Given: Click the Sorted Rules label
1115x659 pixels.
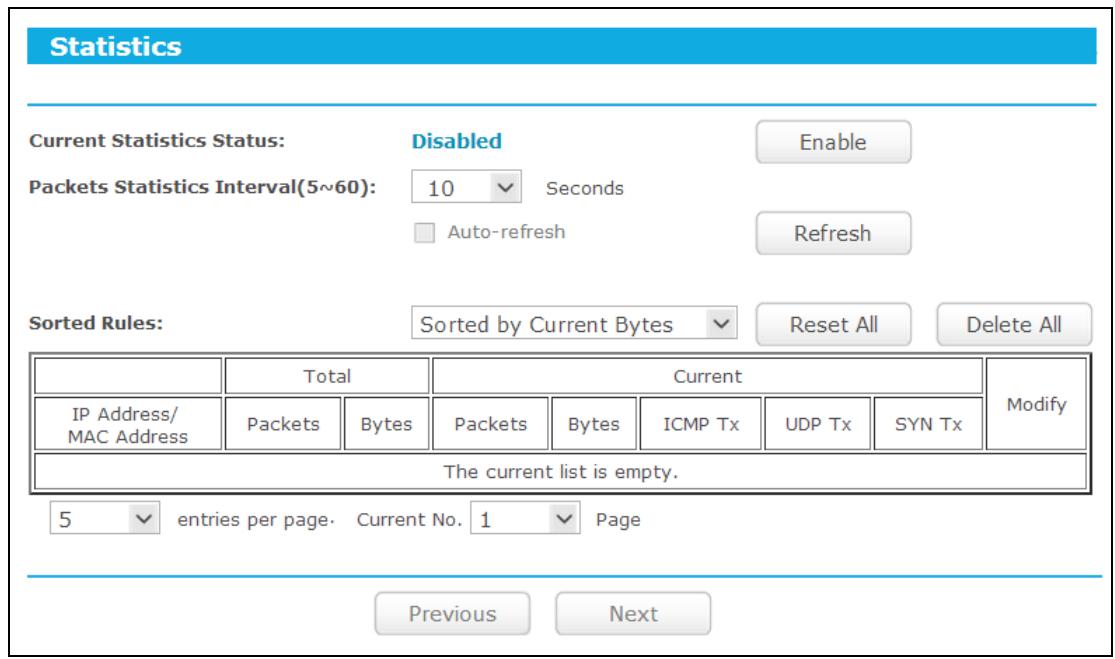Looking at the screenshot, I should (96, 323).
